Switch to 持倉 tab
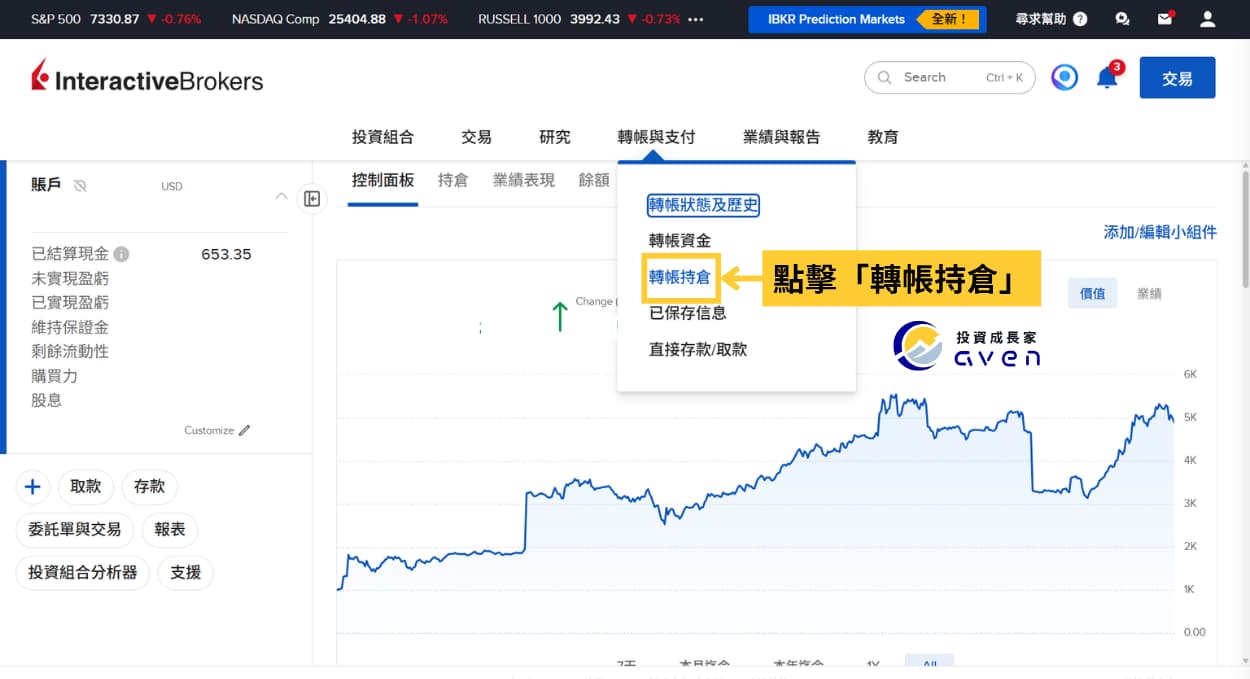 (x=453, y=180)
